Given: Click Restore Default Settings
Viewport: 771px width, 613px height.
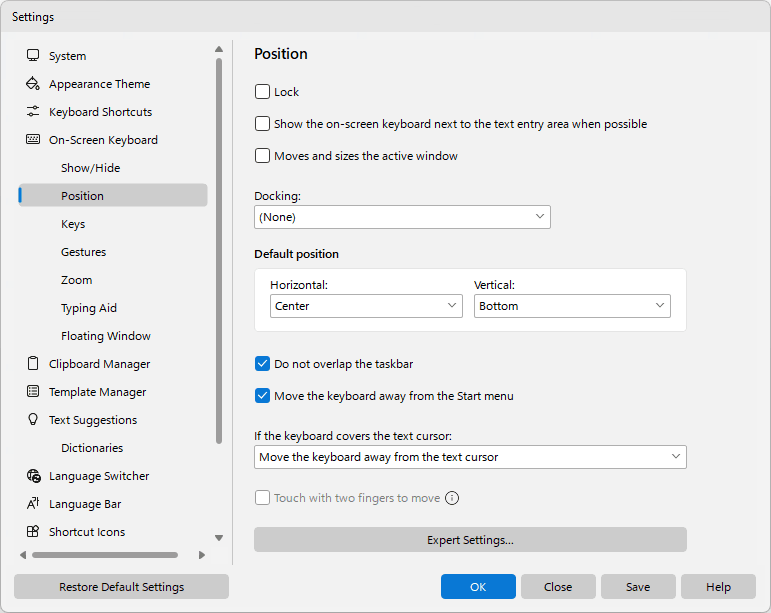Looking at the screenshot, I should click(121, 587).
